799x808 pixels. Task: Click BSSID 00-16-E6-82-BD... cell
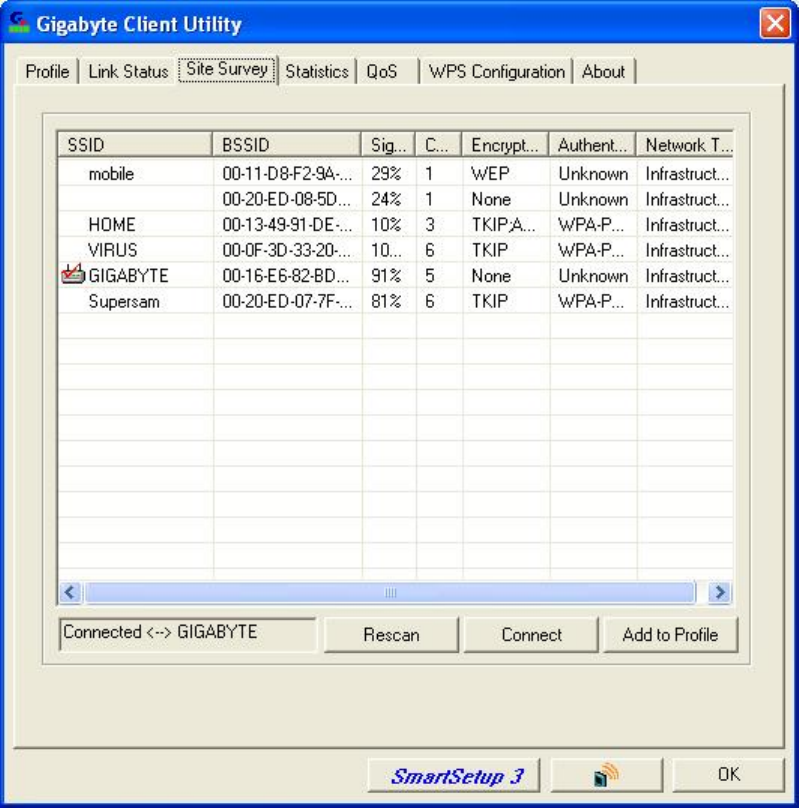pyautogui.click(x=286, y=275)
